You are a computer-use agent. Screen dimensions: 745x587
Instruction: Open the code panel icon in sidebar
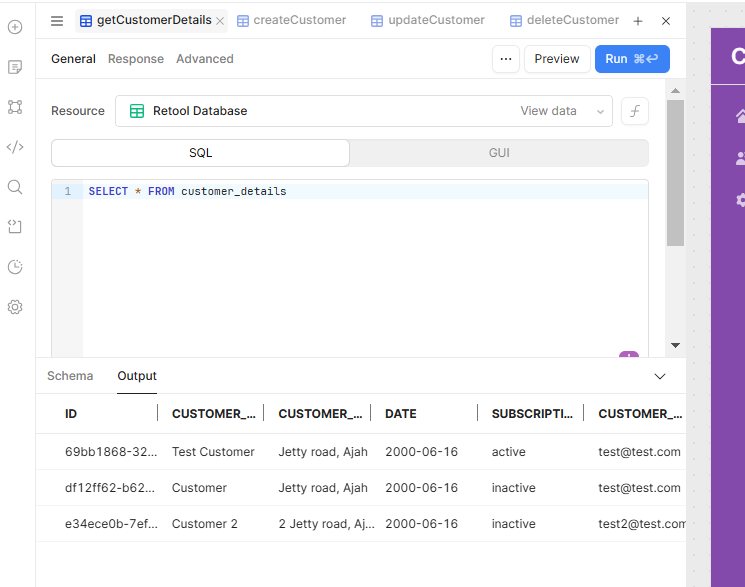(15, 147)
